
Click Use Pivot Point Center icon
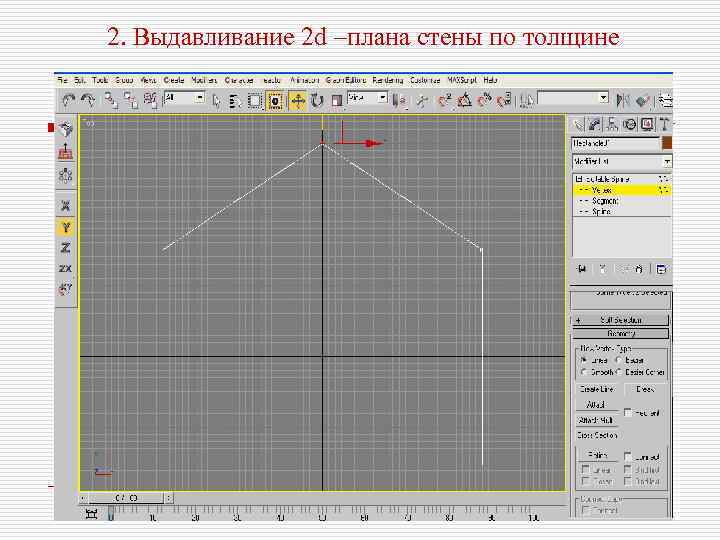(x=399, y=101)
